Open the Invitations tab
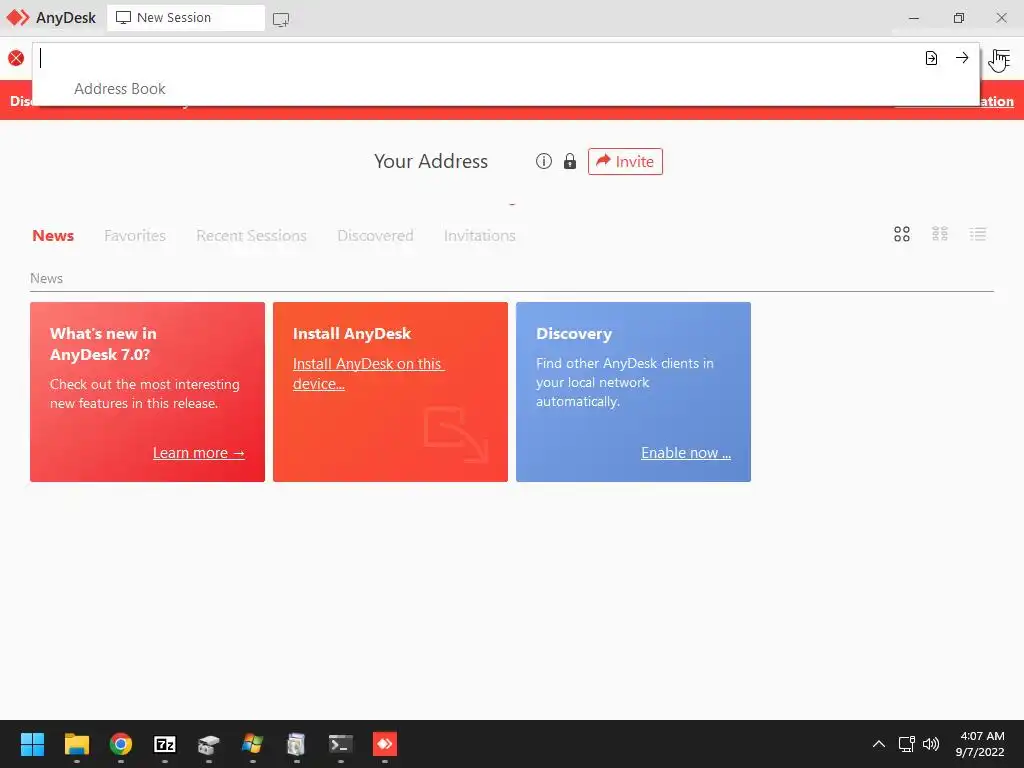 [479, 236]
